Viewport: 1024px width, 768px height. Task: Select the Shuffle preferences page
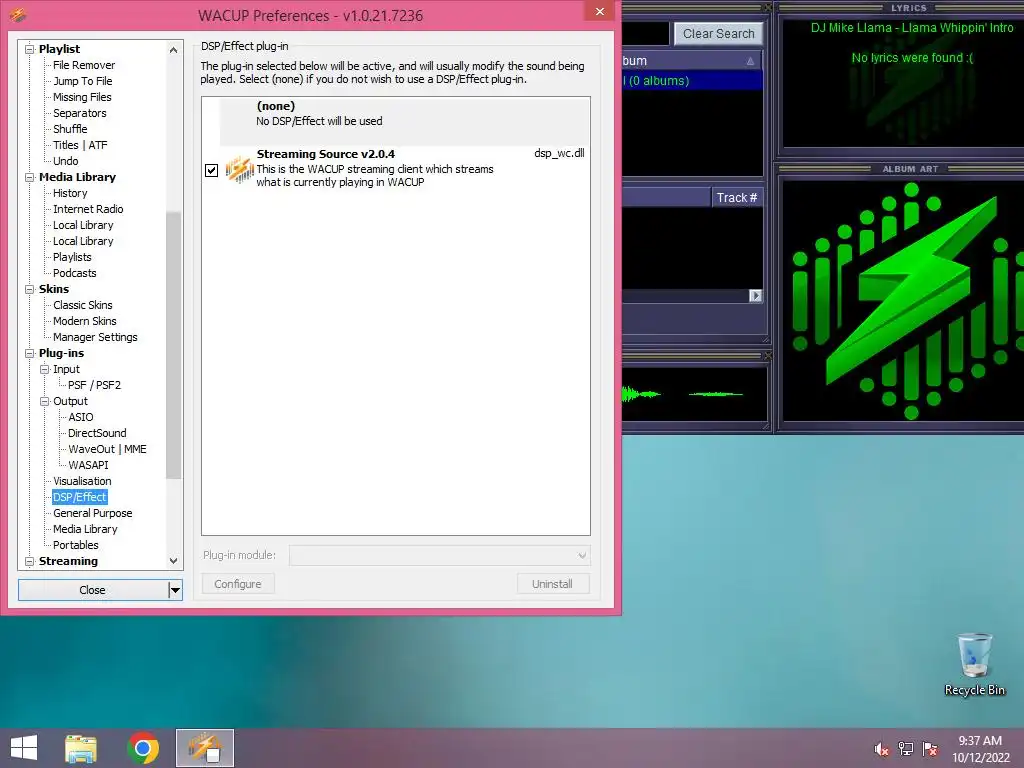coord(70,129)
